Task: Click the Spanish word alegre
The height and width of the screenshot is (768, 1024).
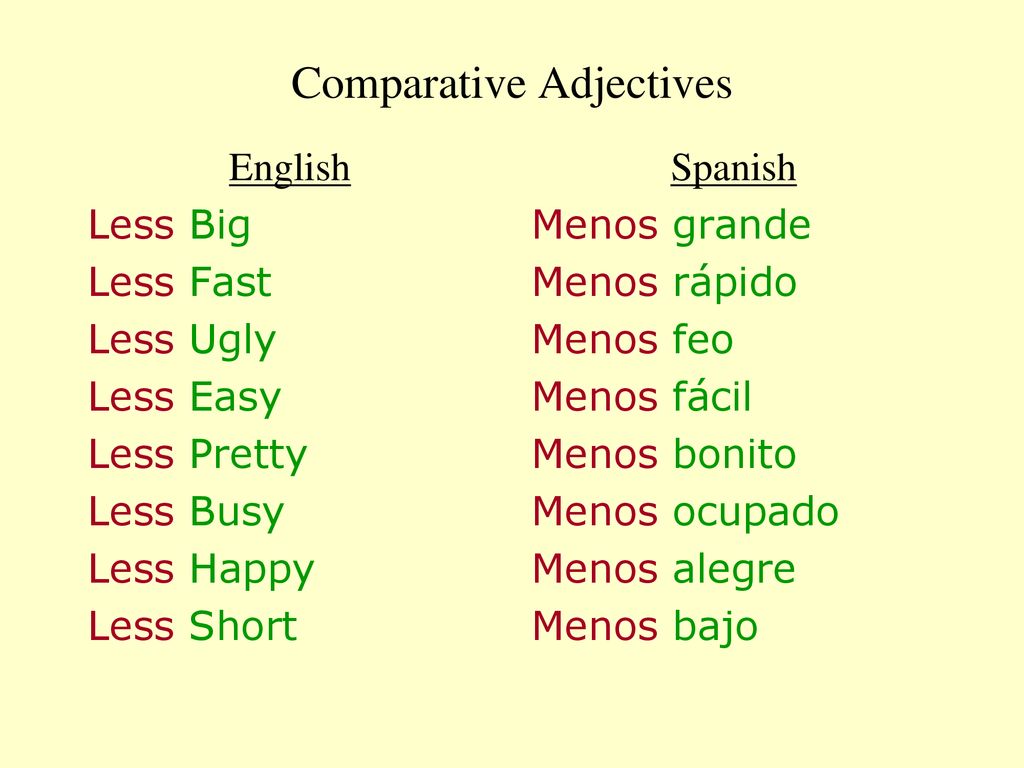Action: pyautogui.click(x=734, y=570)
